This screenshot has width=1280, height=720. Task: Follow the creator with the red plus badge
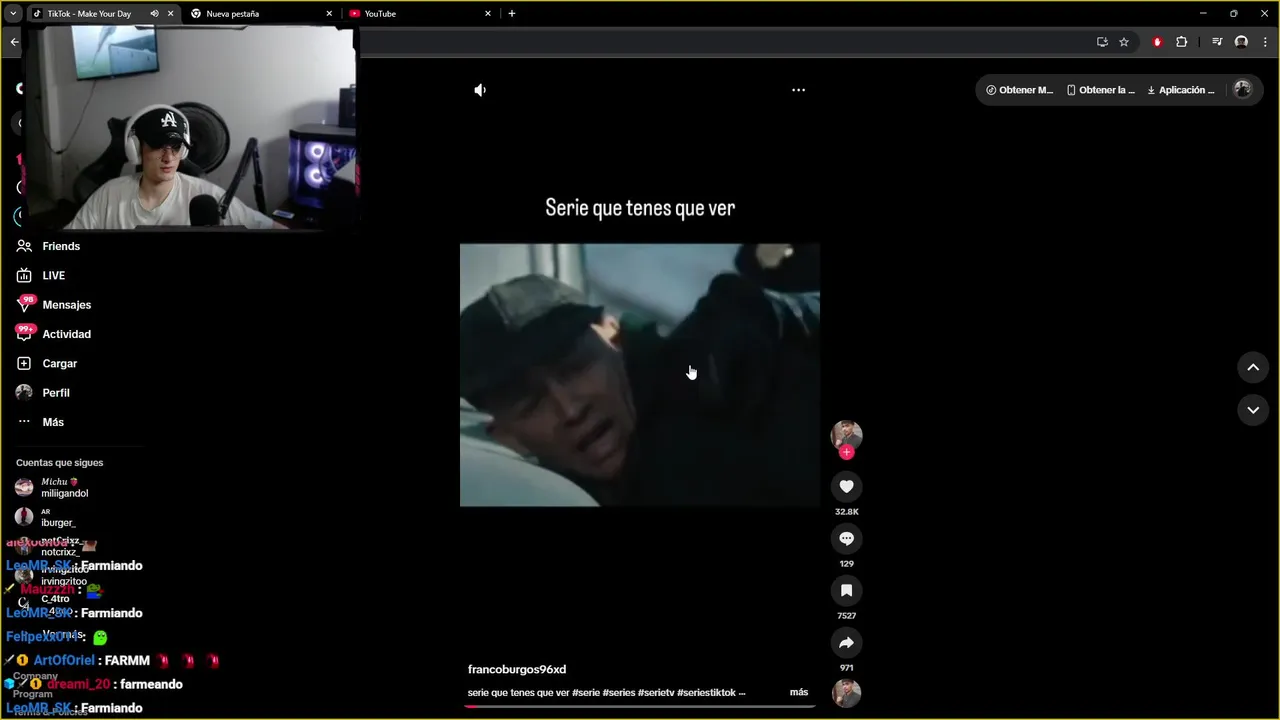tap(846, 452)
